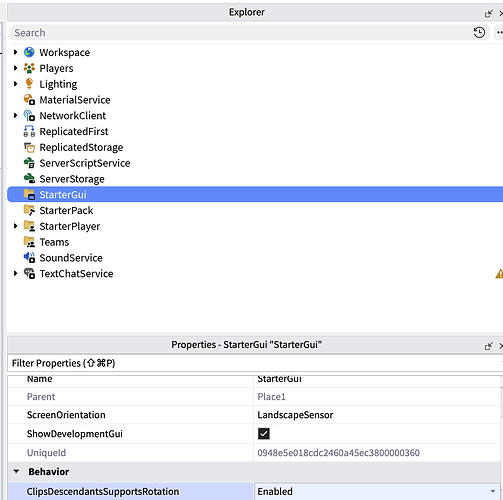Open the Explorer search history icon
This screenshot has width=503, height=500.
tap(479, 33)
